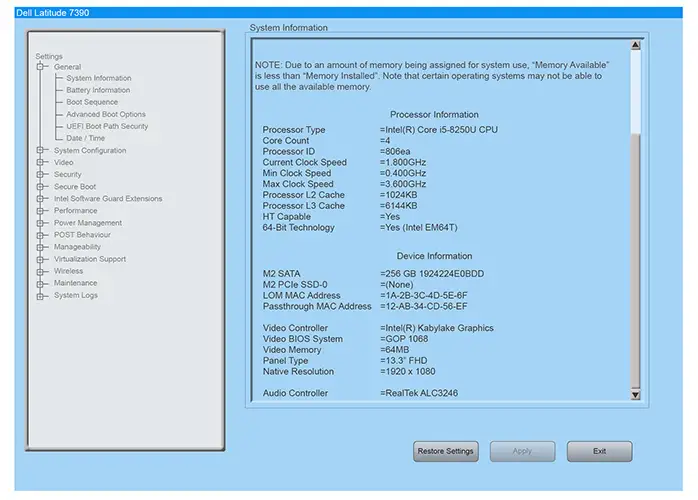Expand the Wireless node
This screenshot has height=500, width=698.
(x=40, y=271)
